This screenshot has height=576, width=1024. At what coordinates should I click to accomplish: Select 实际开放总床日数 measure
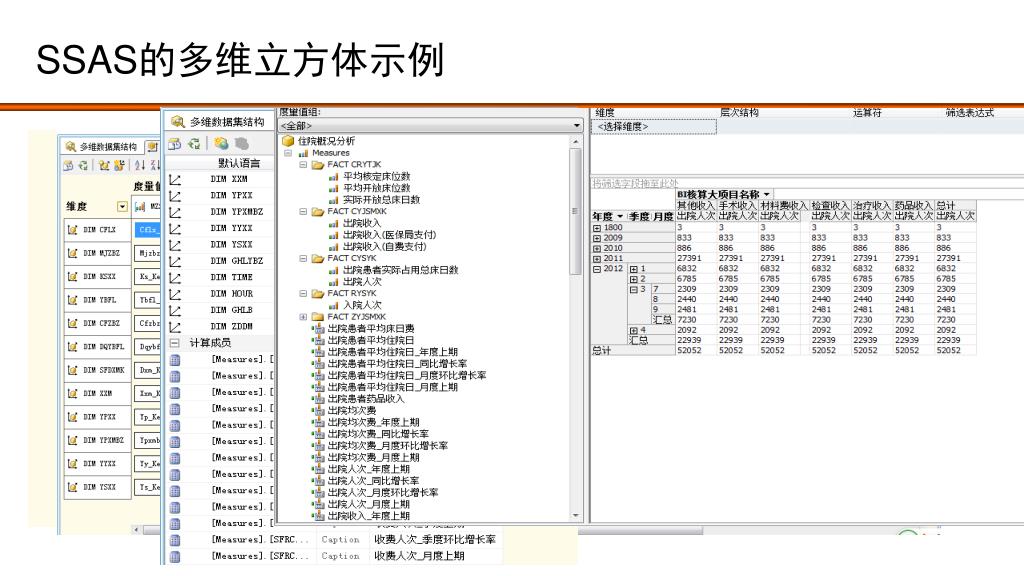(x=381, y=200)
